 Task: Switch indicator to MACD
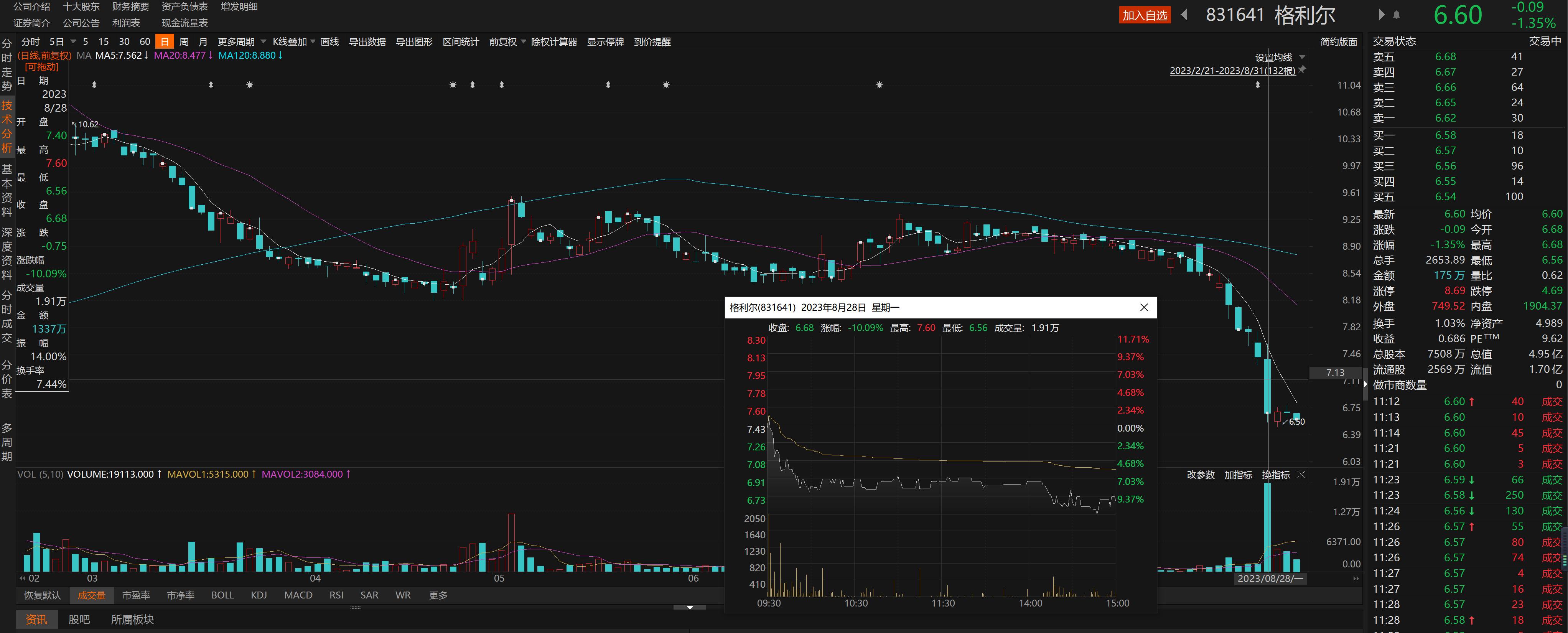tap(298, 595)
